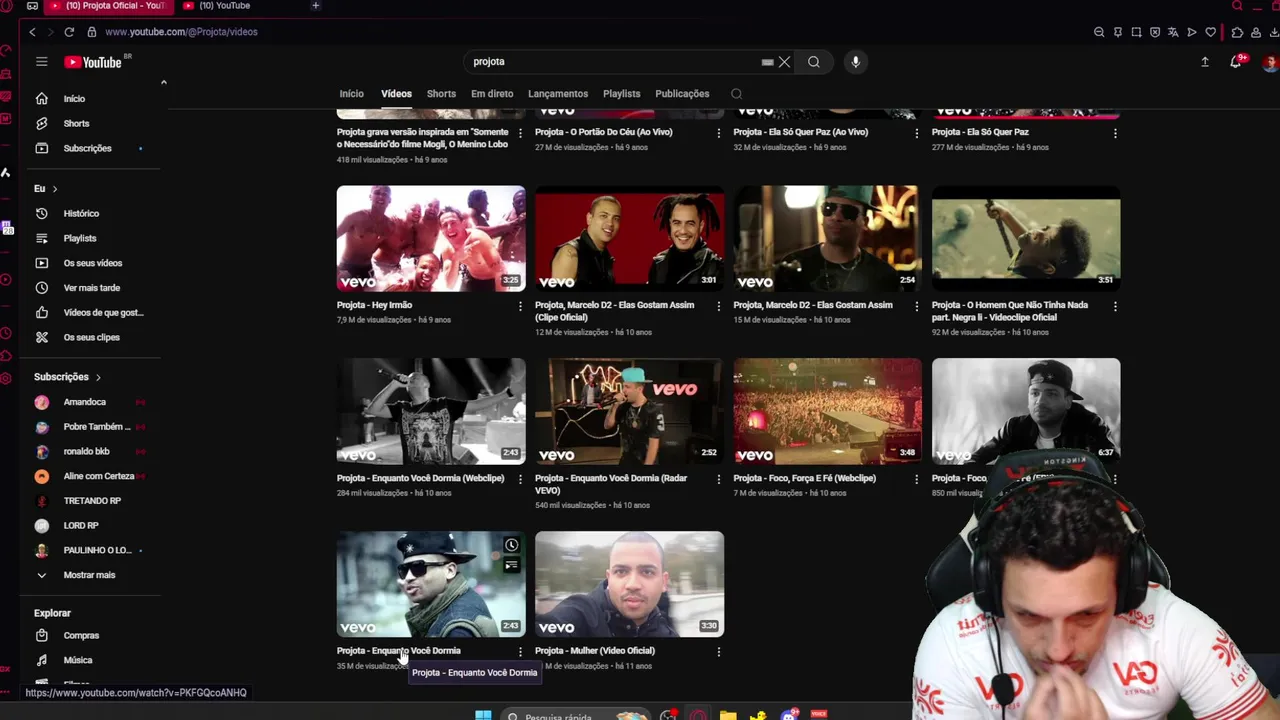Open options for Elas Gostam Assim (Clipe Oficial)

pos(718,306)
